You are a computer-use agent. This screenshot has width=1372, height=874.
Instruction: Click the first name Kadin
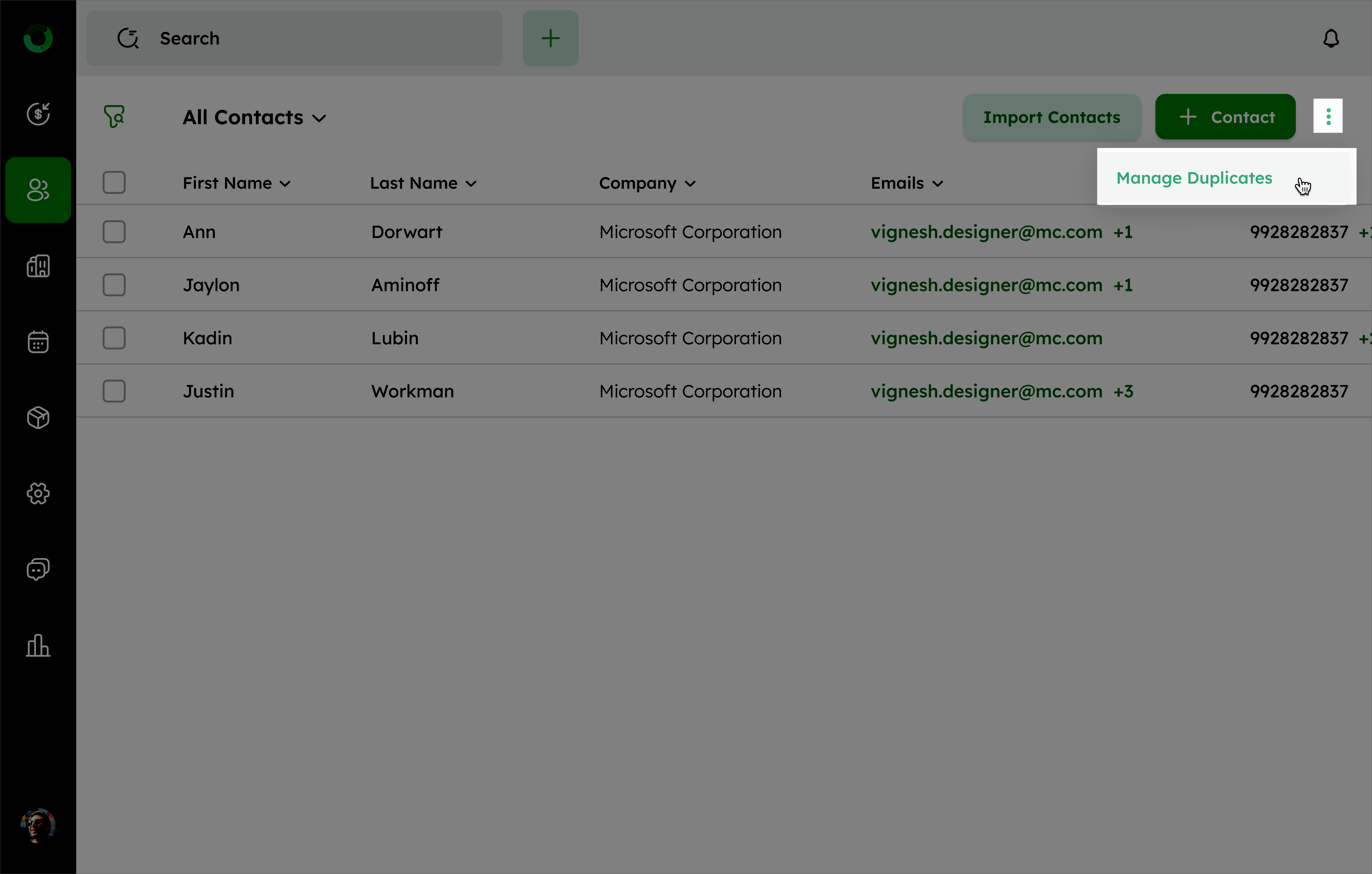207,338
